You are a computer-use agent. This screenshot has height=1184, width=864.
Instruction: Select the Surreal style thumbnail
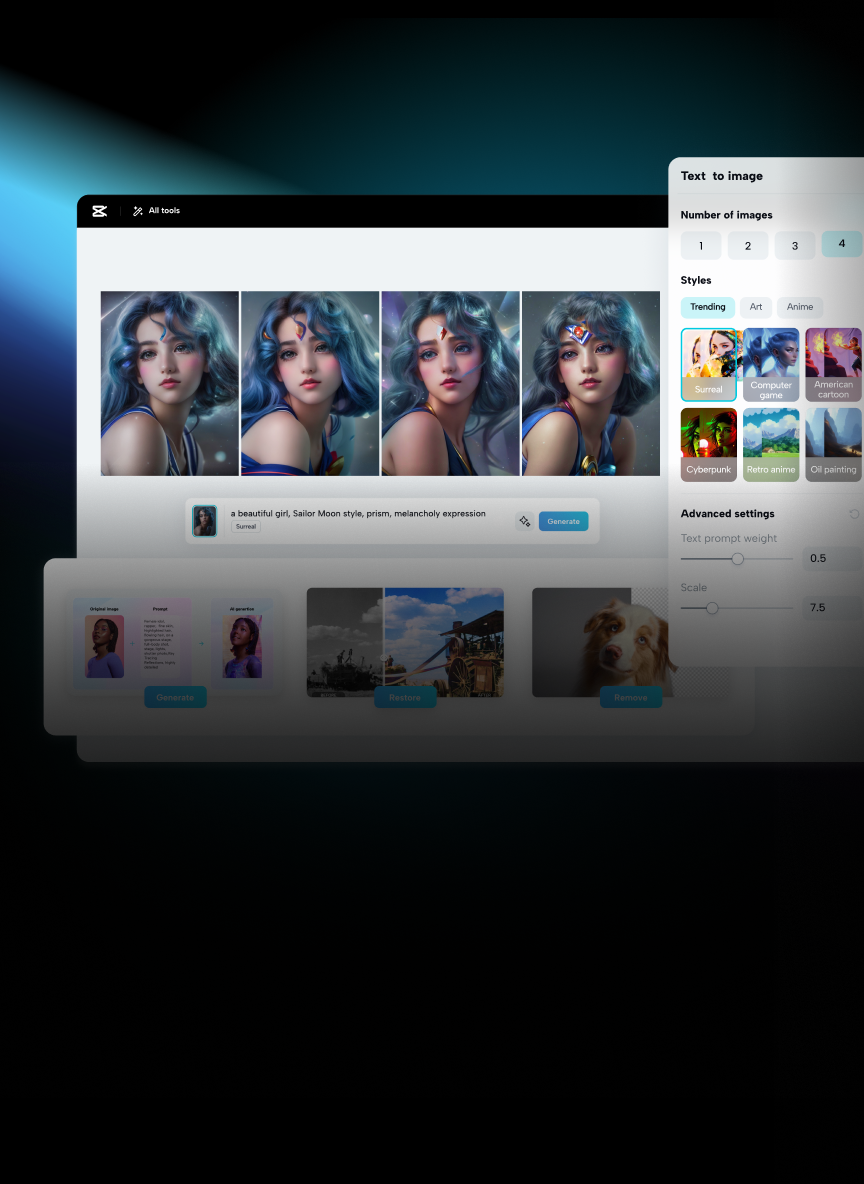coord(708,365)
